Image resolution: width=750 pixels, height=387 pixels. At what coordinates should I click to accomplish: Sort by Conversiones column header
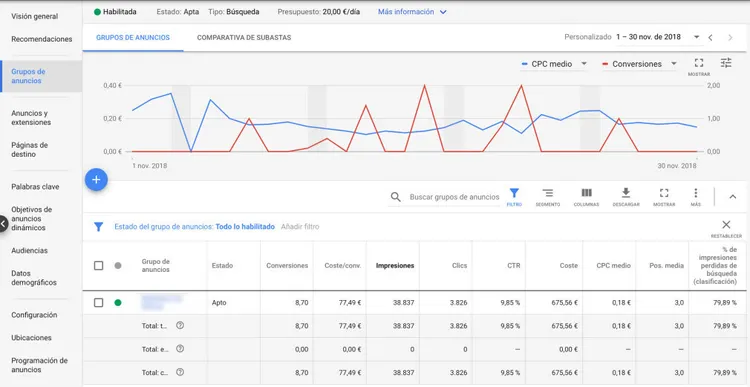coord(287,265)
